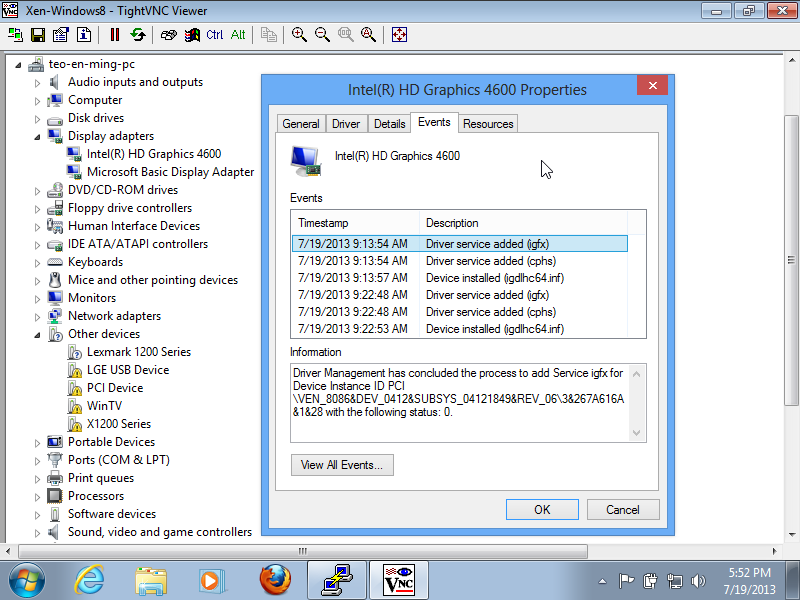Click the Refresh screen toolbar icon

[x=137, y=35]
